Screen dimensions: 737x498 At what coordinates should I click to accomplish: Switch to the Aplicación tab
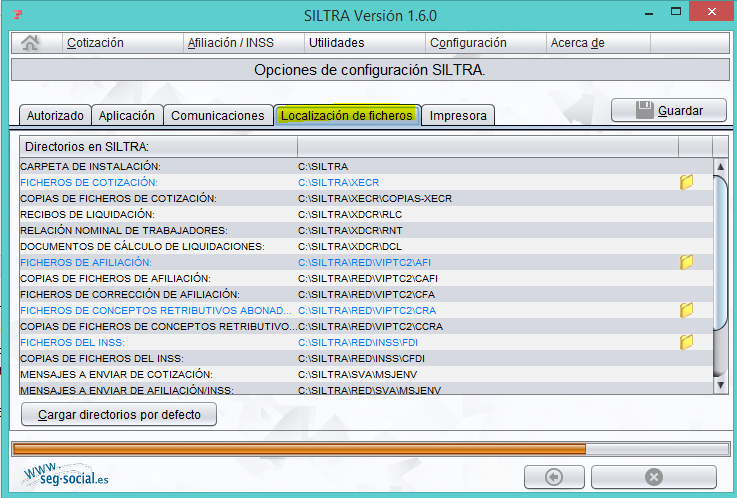[127, 116]
